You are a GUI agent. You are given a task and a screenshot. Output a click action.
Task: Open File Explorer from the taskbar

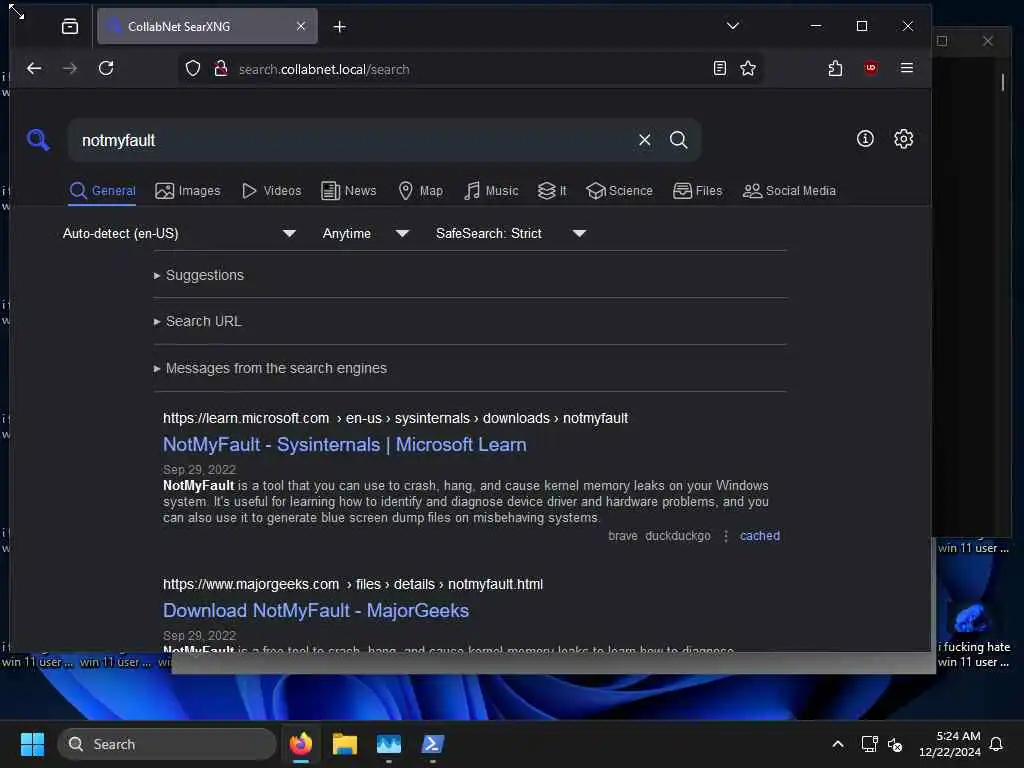pos(344,744)
